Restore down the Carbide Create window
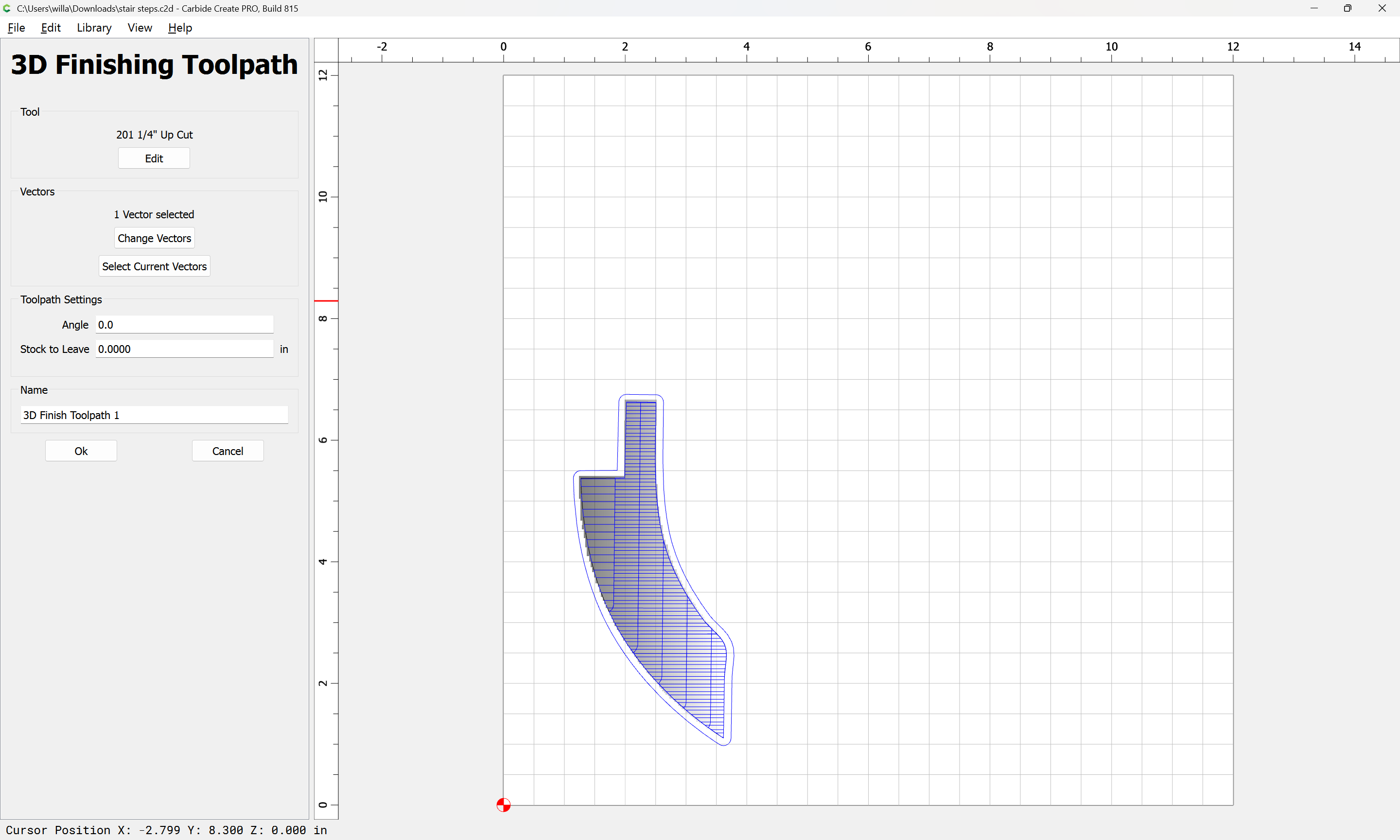The image size is (1400, 840). tap(1347, 8)
